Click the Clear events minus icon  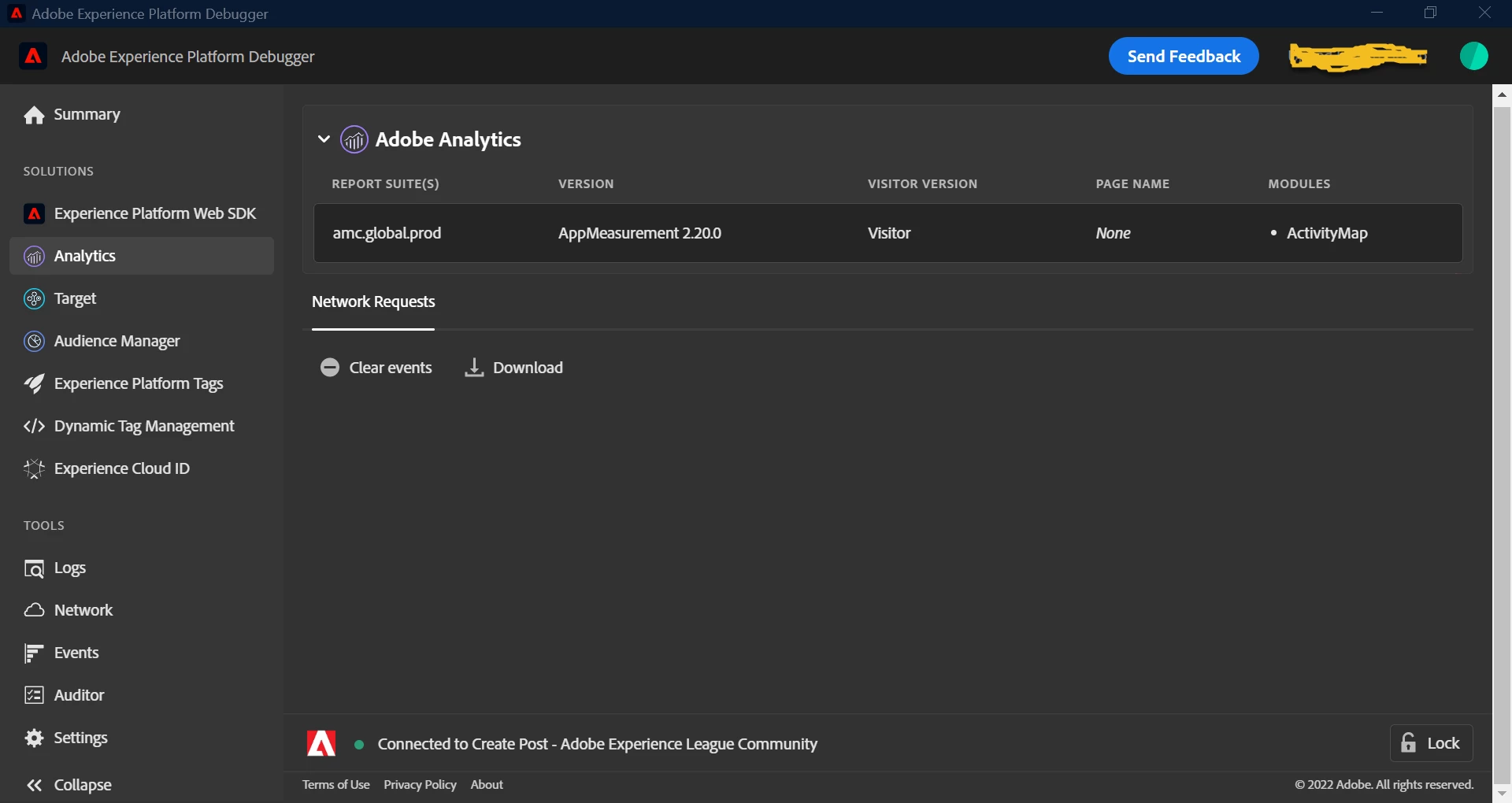[x=330, y=368]
